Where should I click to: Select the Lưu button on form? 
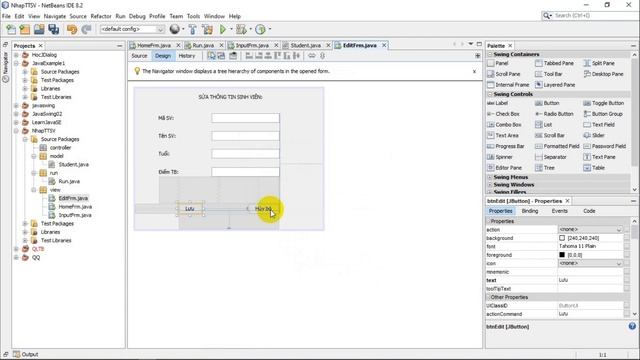pyautogui.click(x=190, y=209)
